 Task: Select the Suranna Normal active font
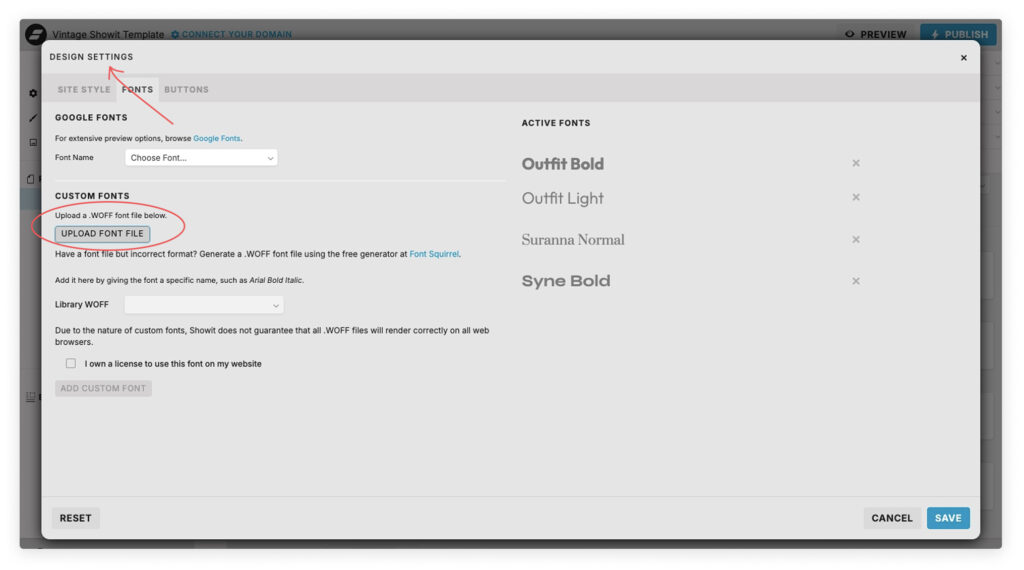573,240
